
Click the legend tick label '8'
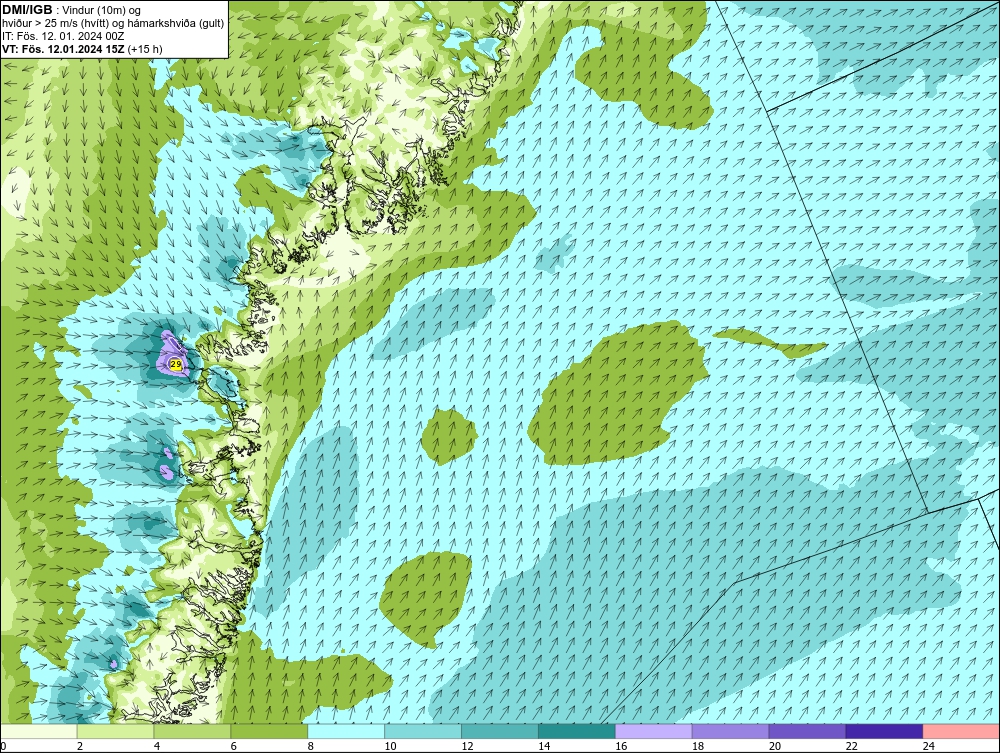tap(311, 746)
